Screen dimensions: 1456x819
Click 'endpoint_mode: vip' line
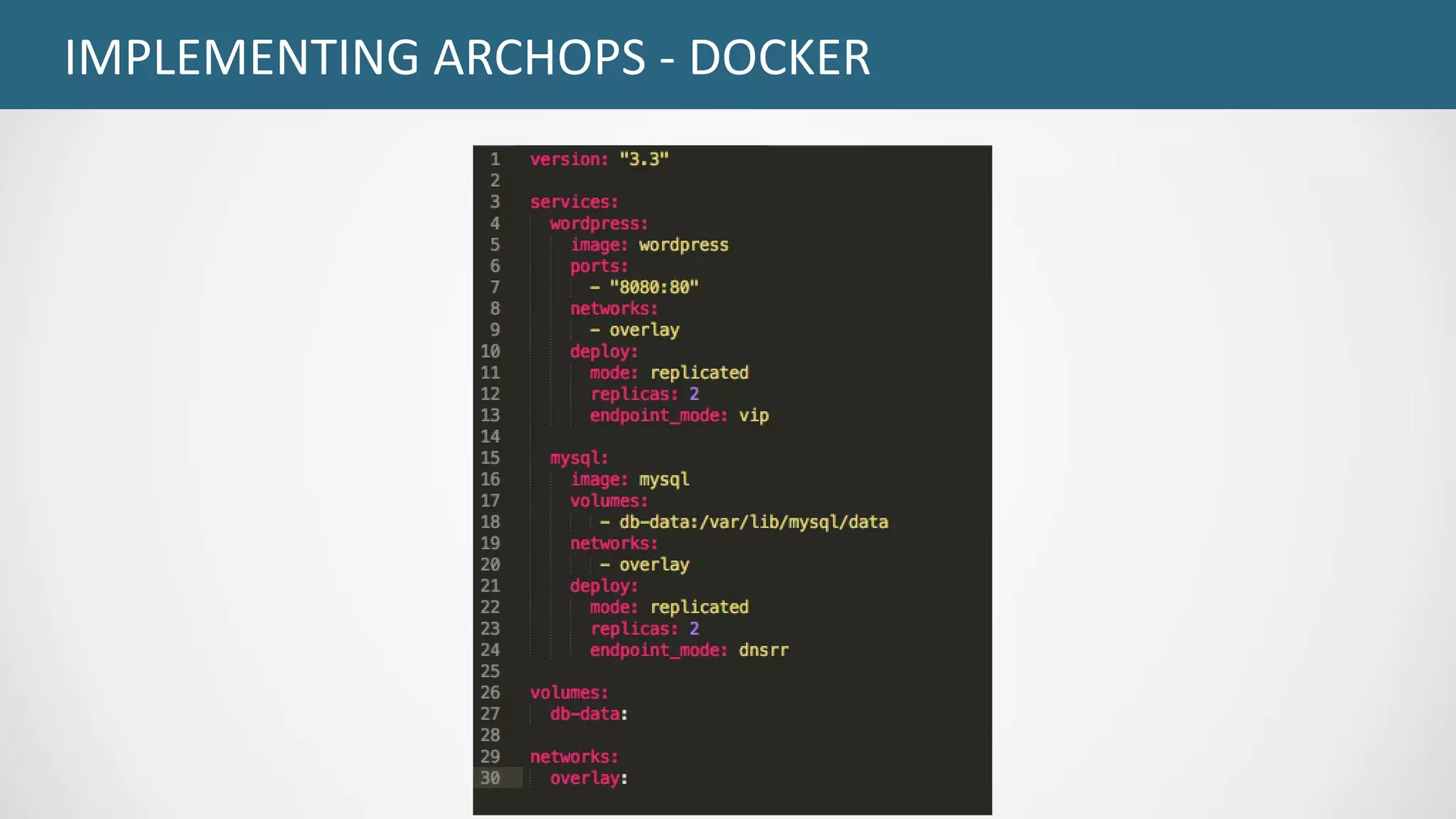tap(679, 416)
